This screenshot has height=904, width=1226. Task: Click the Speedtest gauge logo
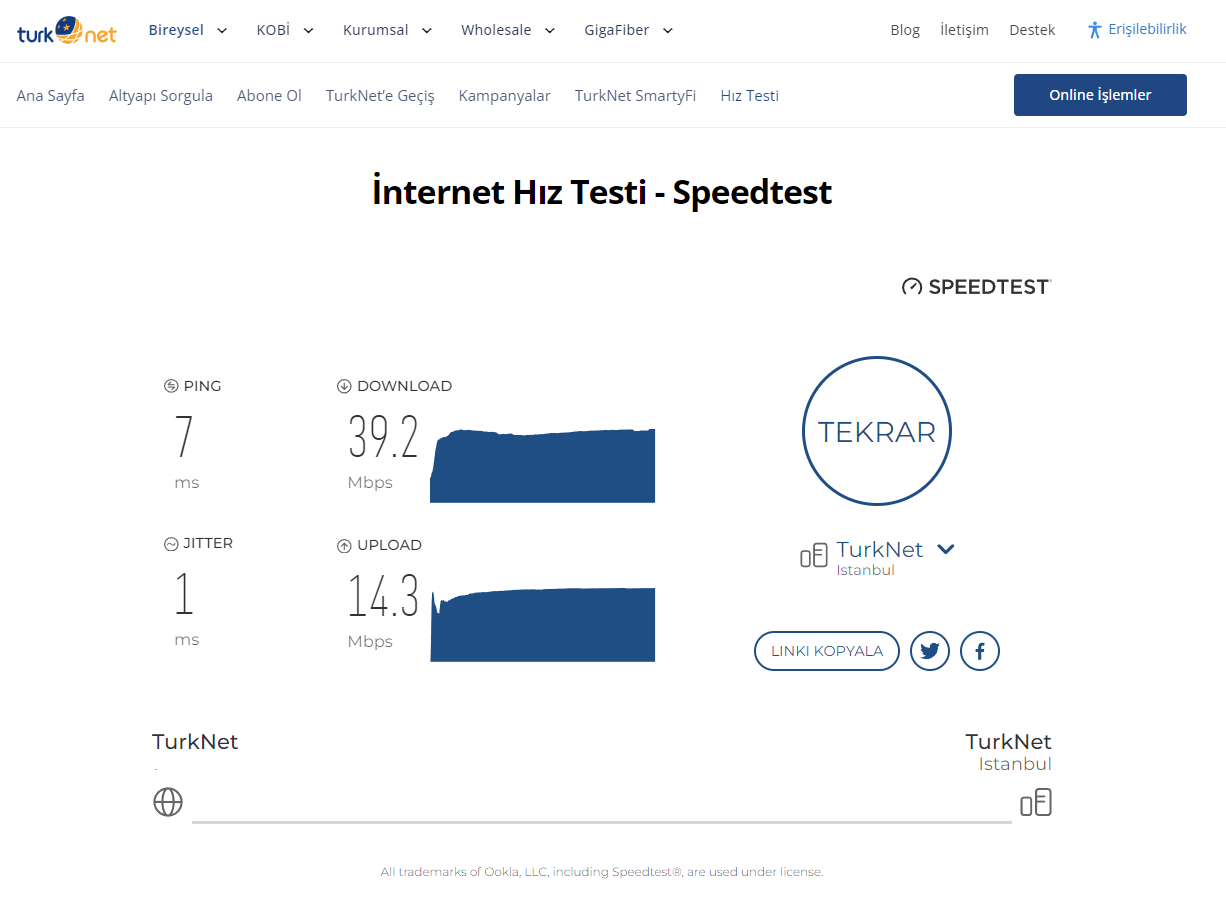(x=976, y=287)
